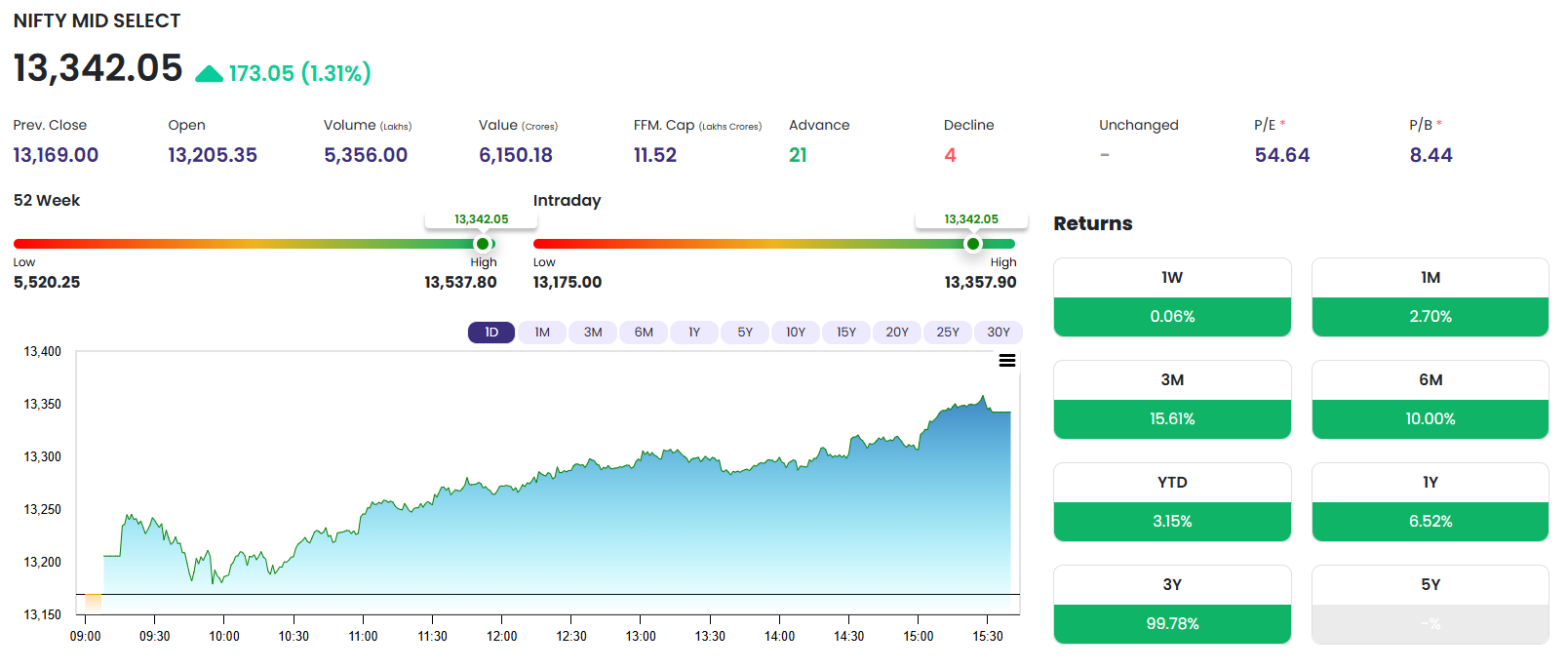This screenshot has width=1568, height=669.
Task: Pick the 20Y chart range
Action: [897, 333]
